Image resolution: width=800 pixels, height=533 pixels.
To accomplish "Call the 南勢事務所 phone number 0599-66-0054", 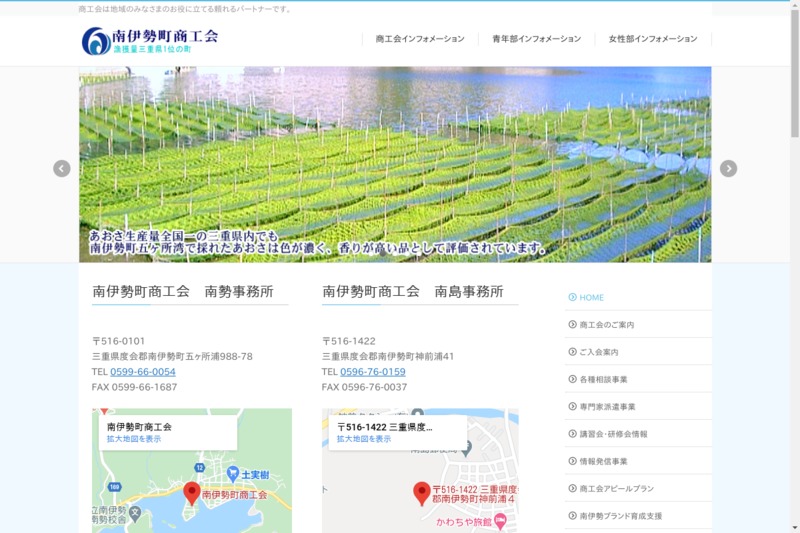I will click(x=142, y=372).
